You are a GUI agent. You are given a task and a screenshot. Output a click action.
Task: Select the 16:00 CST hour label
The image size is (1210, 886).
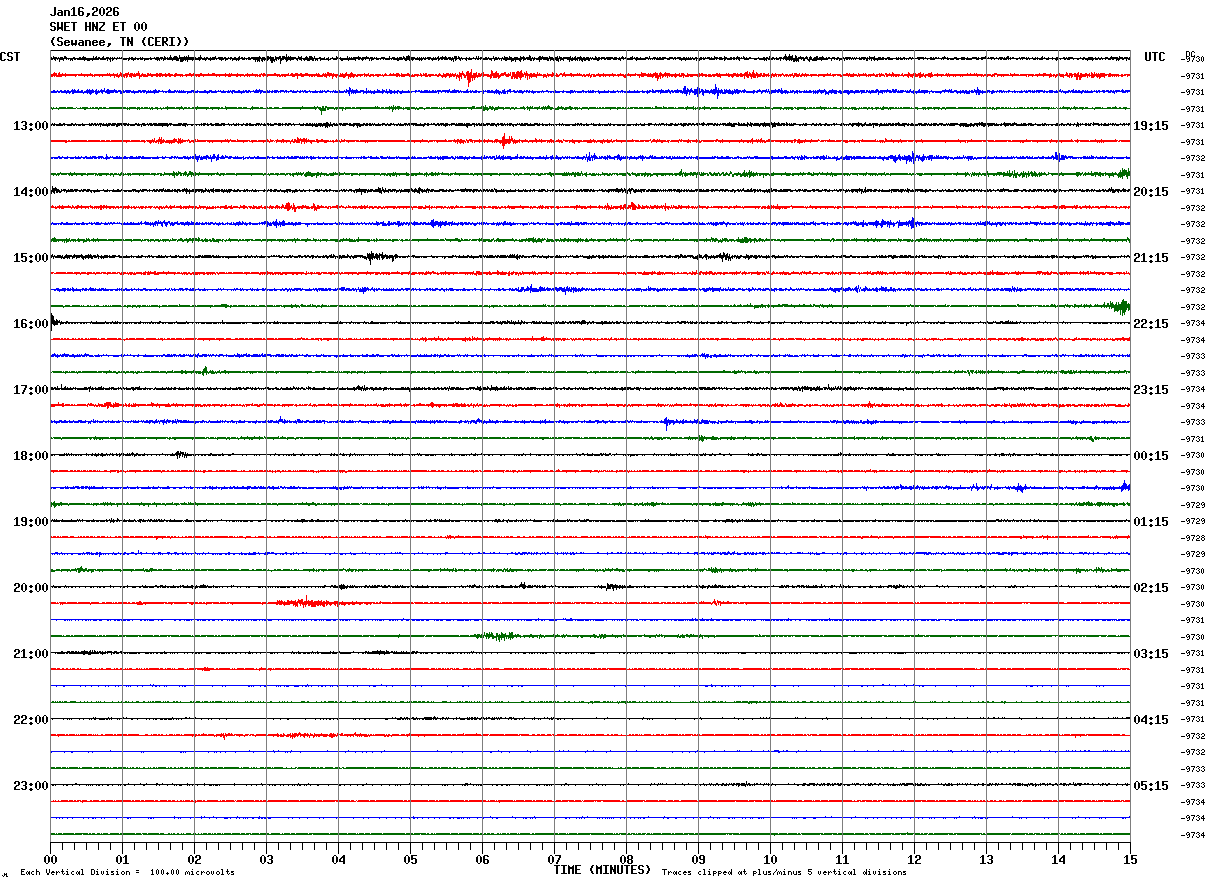31,324
